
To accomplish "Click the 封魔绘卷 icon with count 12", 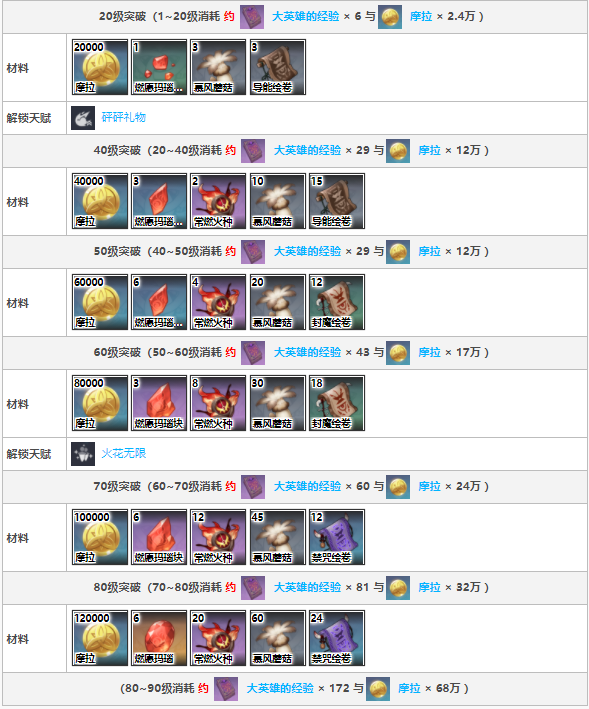I will tap(337, 302).
